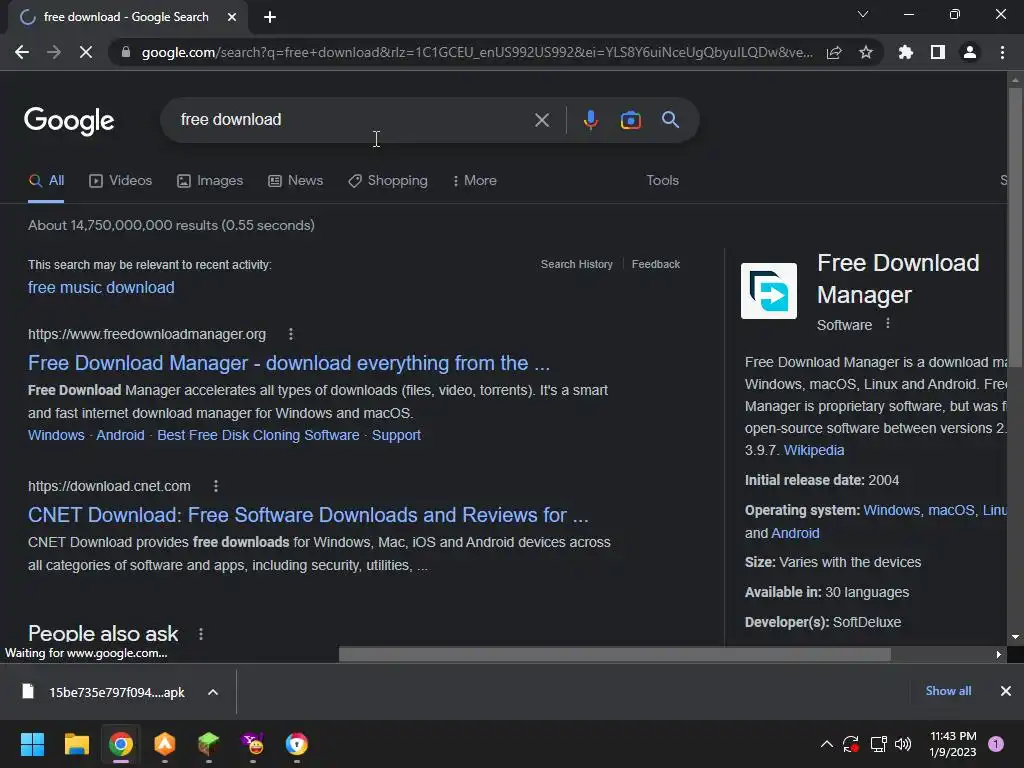1024x768 pixels.
Task: Open options for freedownloadmanager.org result
Action: click(291, 334)
